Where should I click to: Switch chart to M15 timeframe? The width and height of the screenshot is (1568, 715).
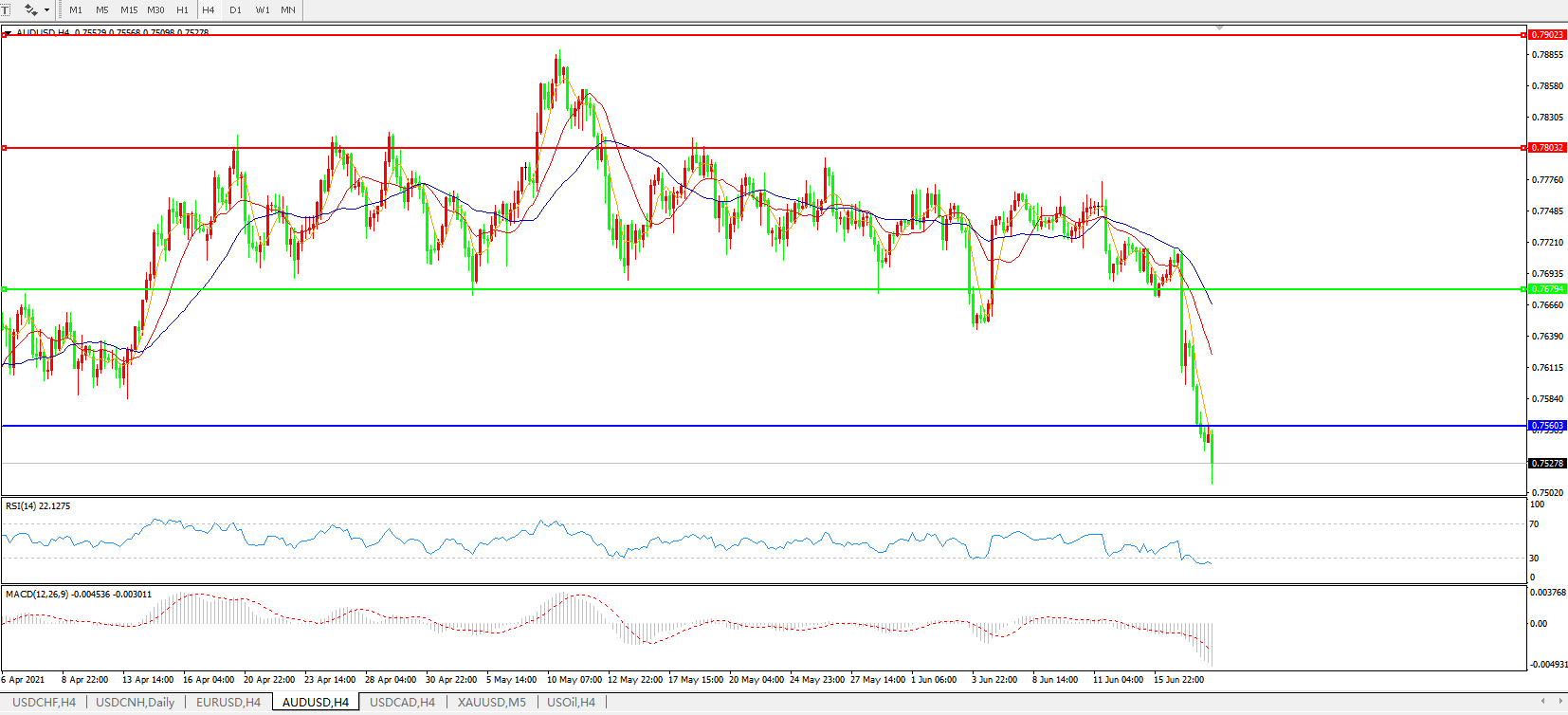click(129, 10)
